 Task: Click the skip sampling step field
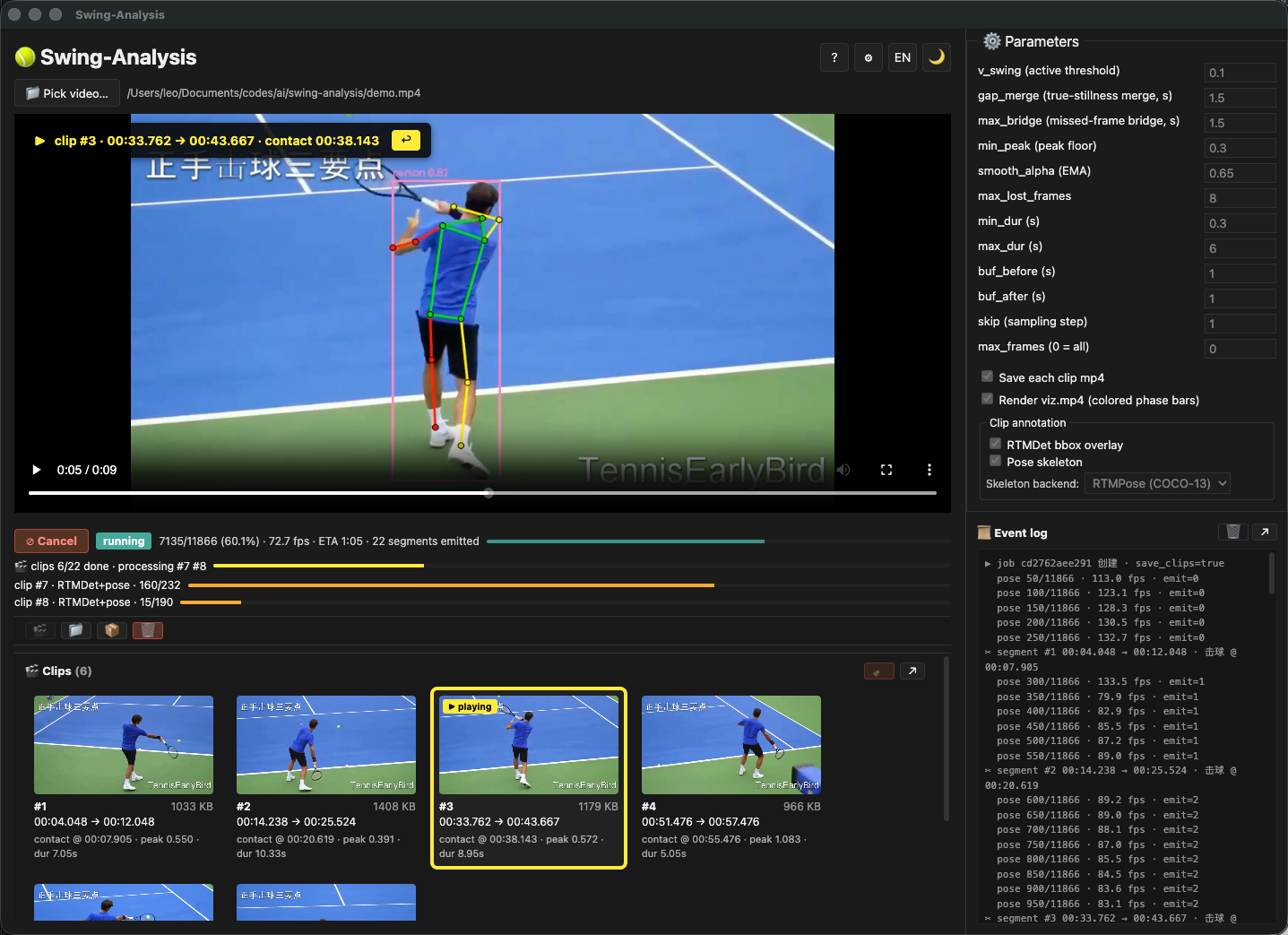(1240, 324)
